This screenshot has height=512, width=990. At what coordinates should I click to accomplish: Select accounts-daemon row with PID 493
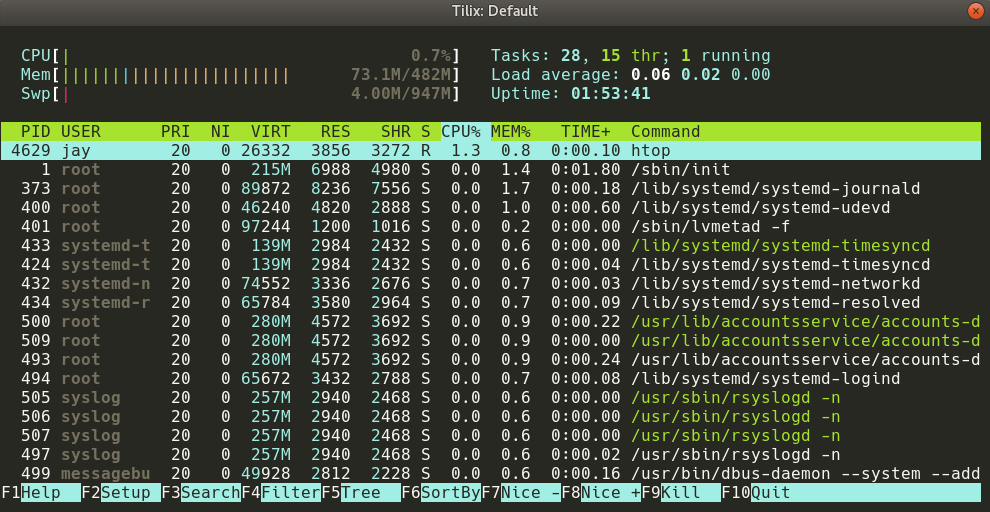pyautogui.click(x=491, y=360)
